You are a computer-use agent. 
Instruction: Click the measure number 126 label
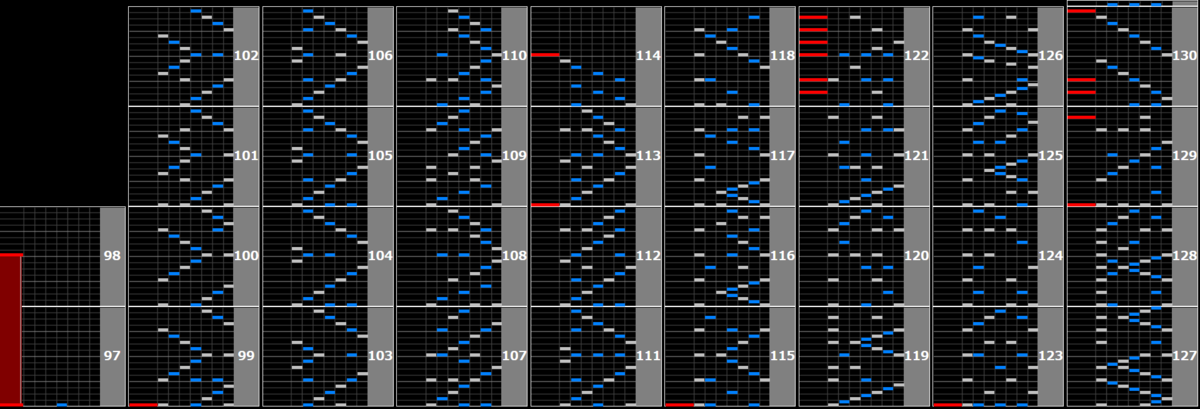pos(1050,56)
